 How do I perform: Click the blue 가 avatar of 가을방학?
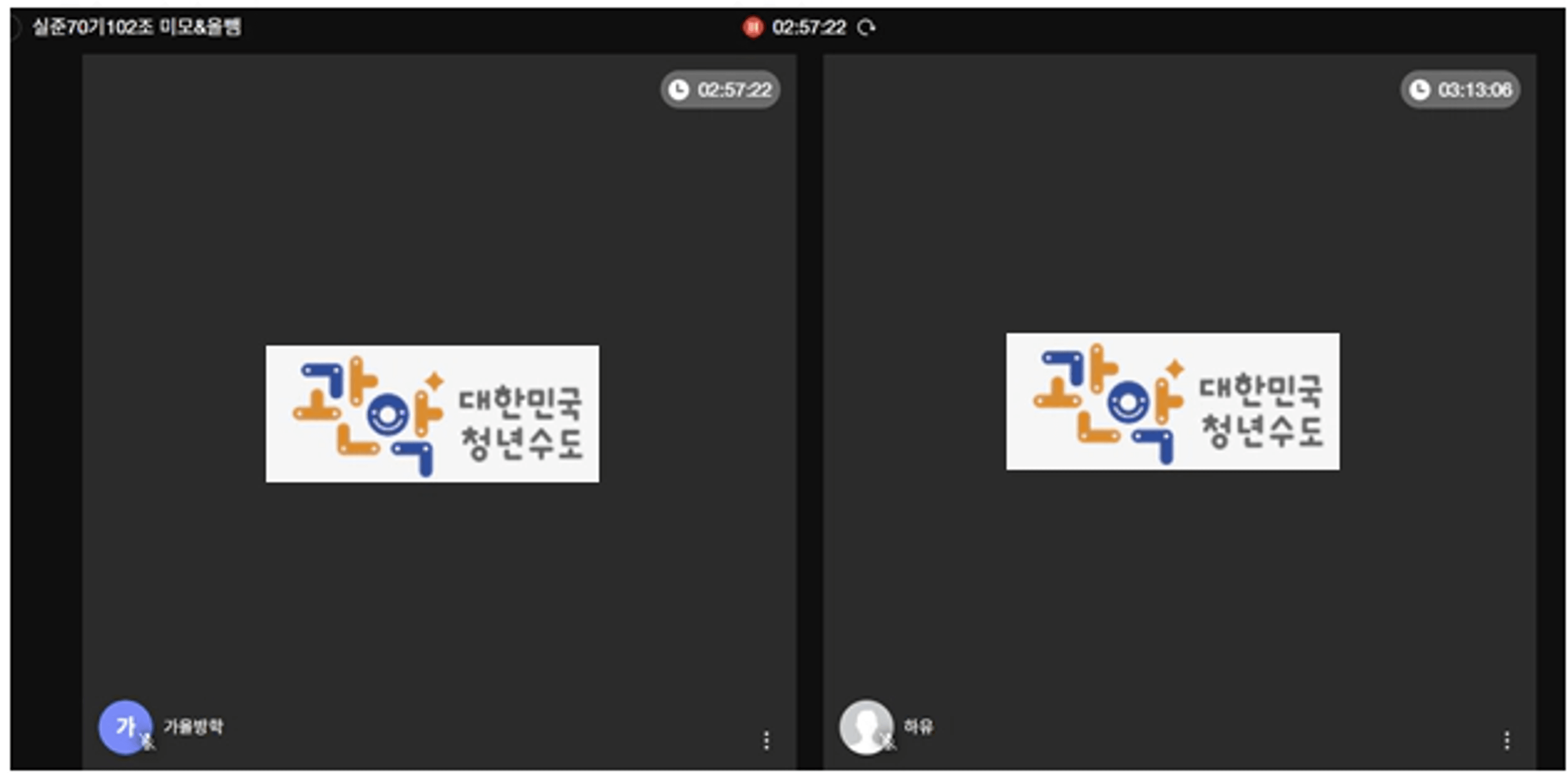[x=125, y=727]
